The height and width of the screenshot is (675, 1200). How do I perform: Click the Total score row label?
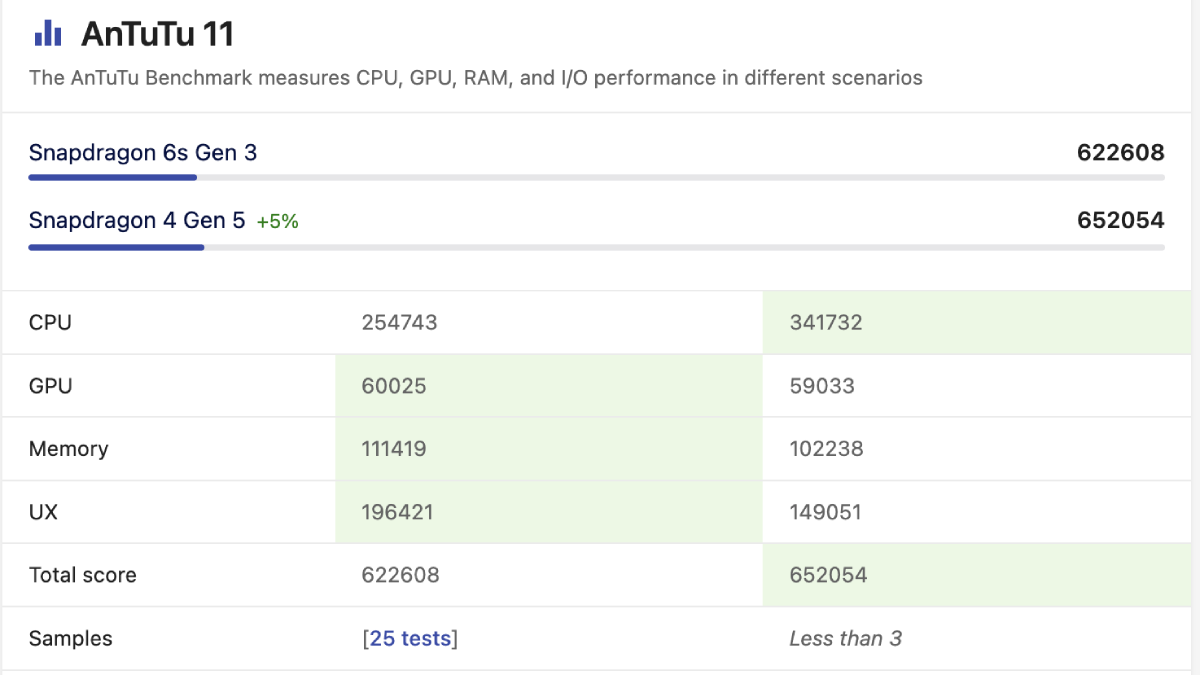(x=82, y=575)
